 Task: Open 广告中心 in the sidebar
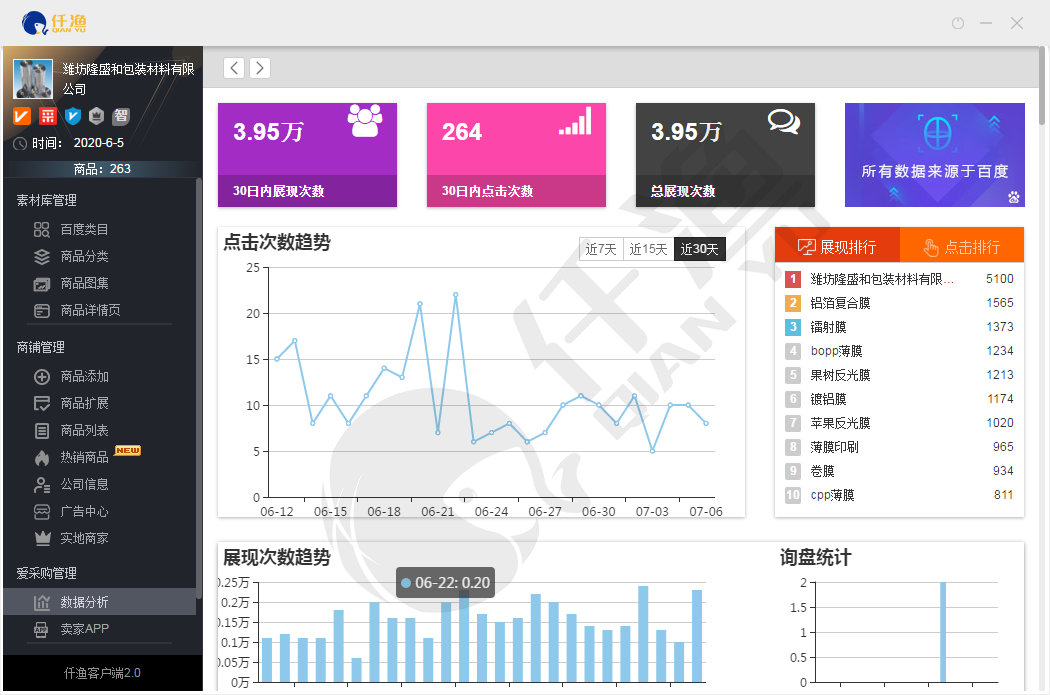click(84, 511)
